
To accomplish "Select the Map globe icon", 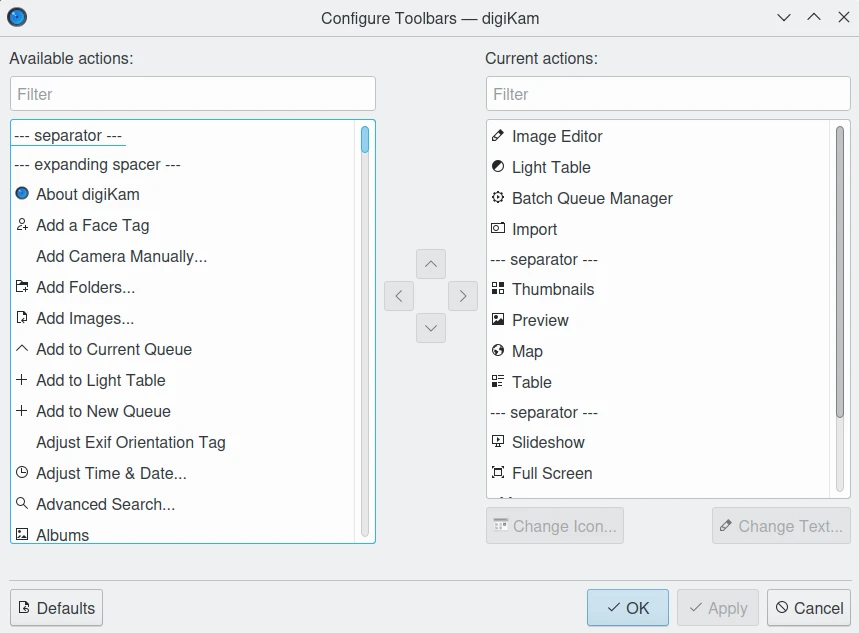I will point(498,351).
